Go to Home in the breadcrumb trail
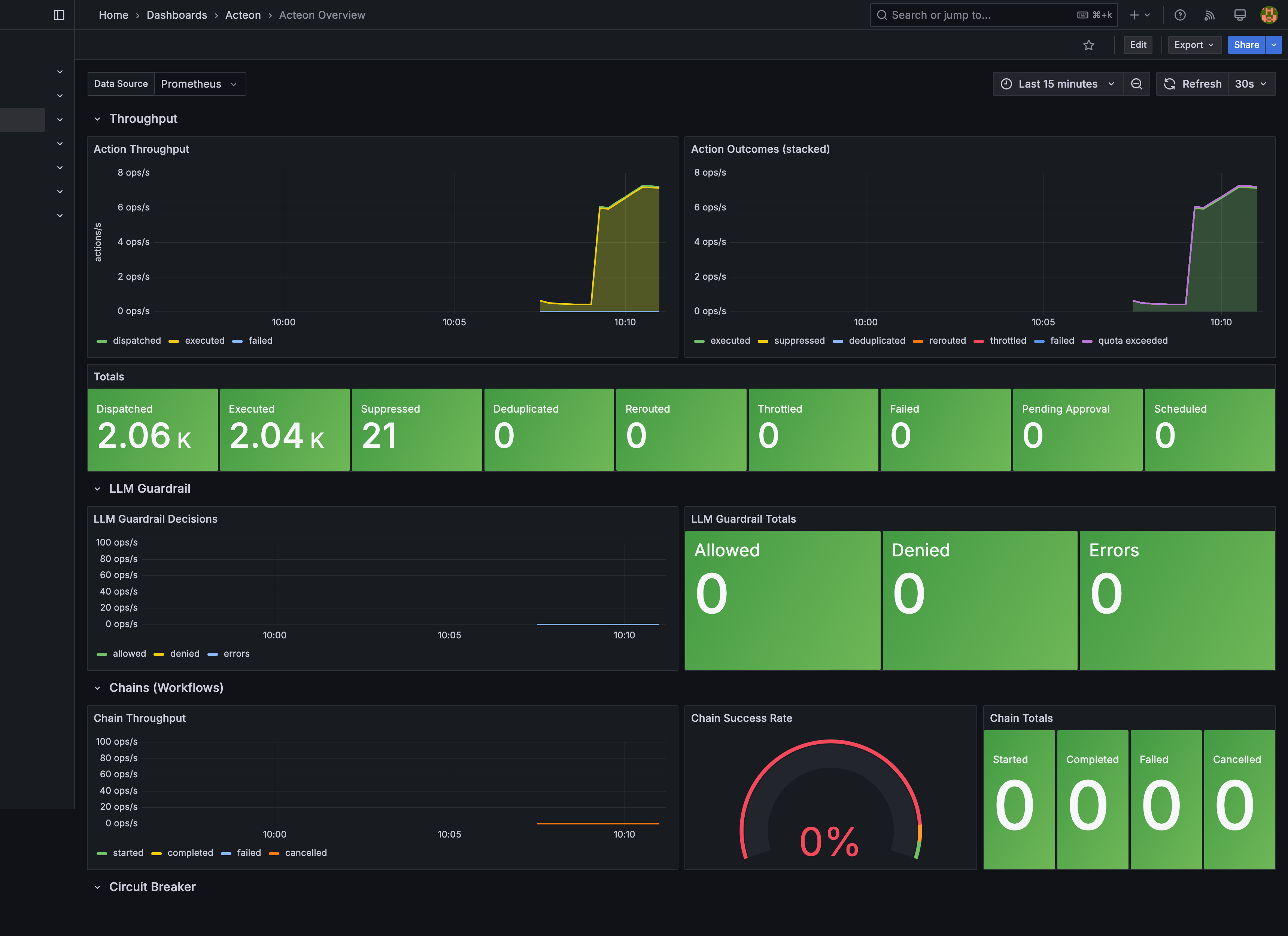 (x=113, y=15)
